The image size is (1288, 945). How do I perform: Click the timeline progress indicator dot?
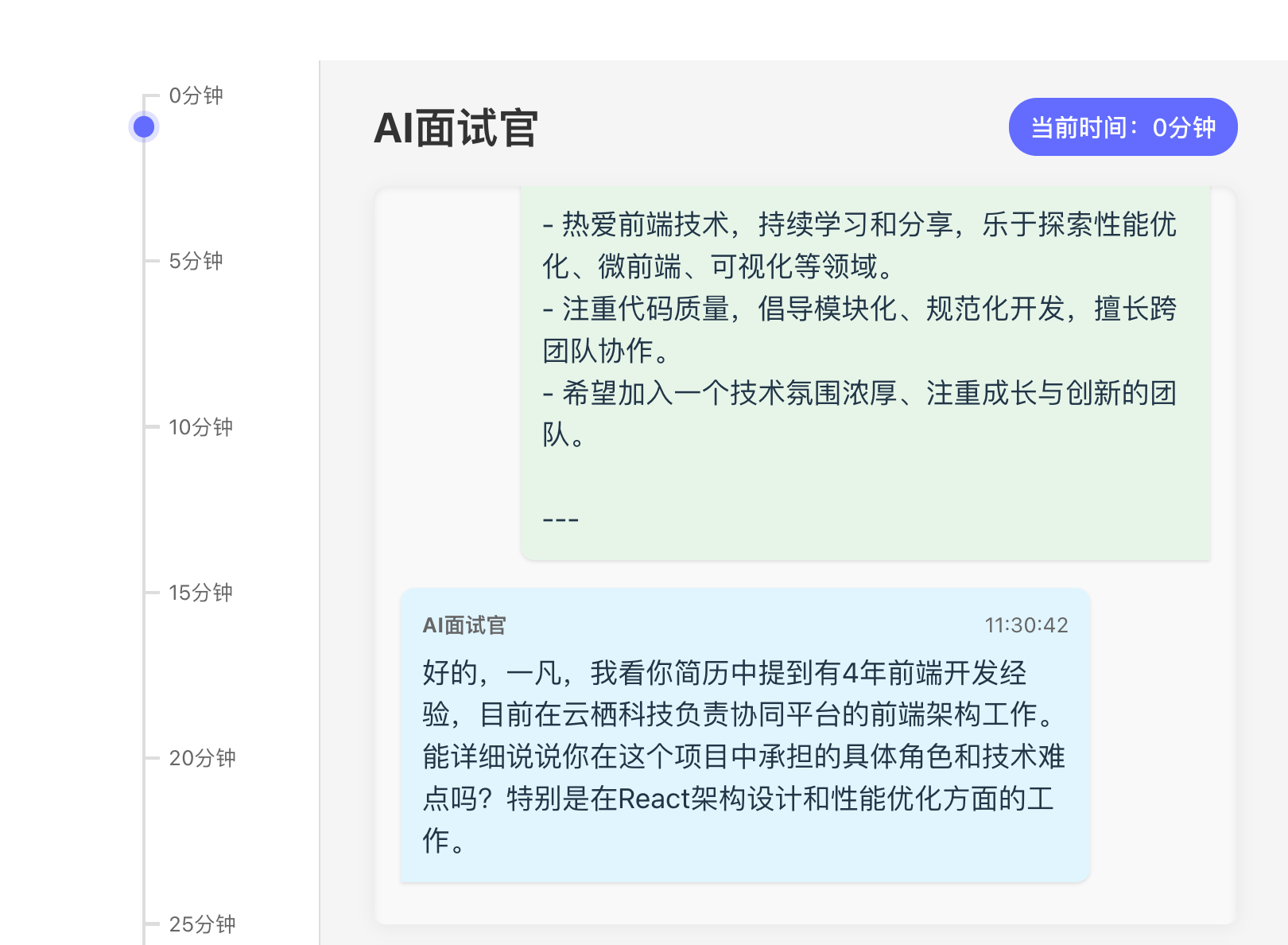tap(144, 126)
